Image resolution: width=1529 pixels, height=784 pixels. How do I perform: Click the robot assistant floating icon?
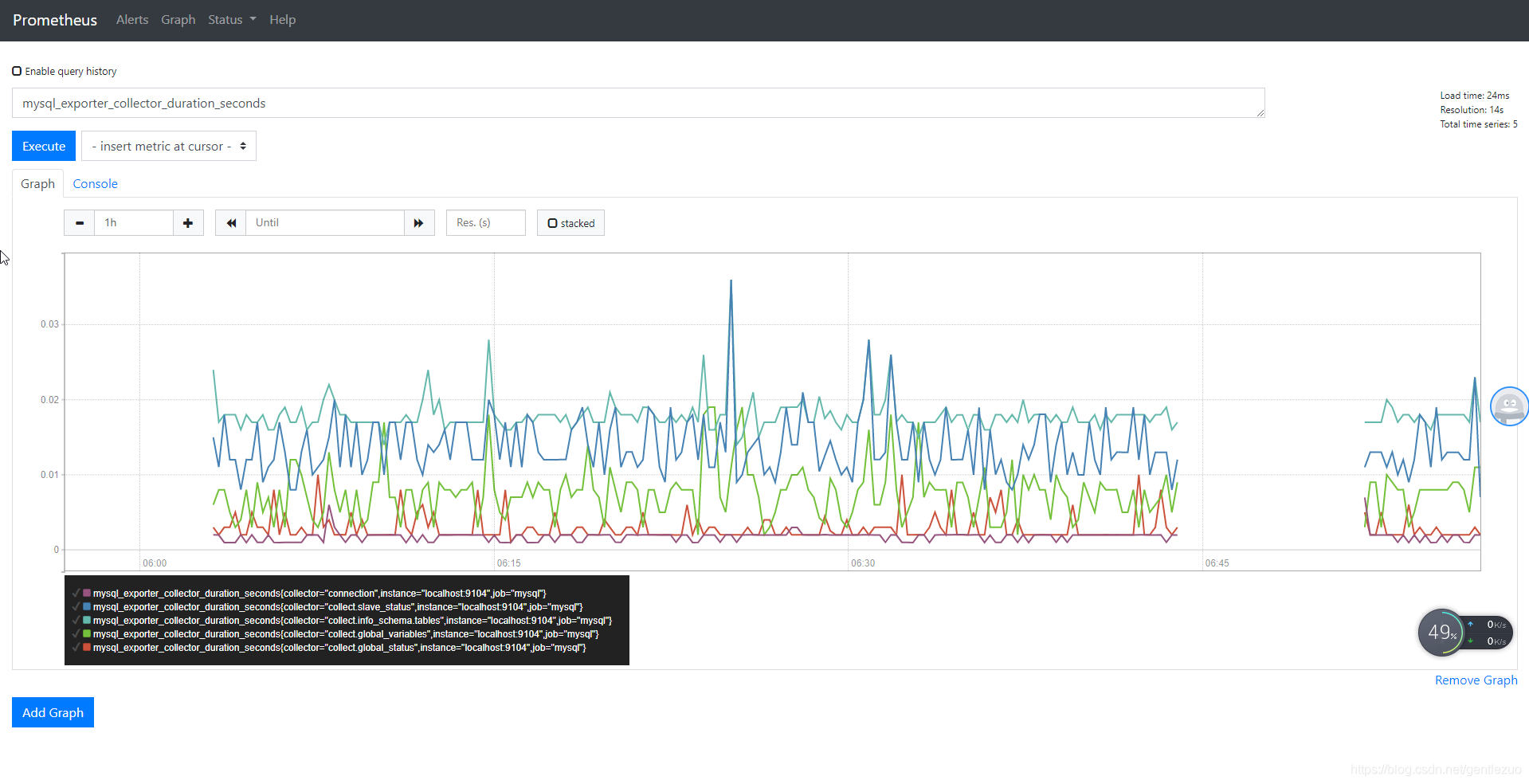1509,406
